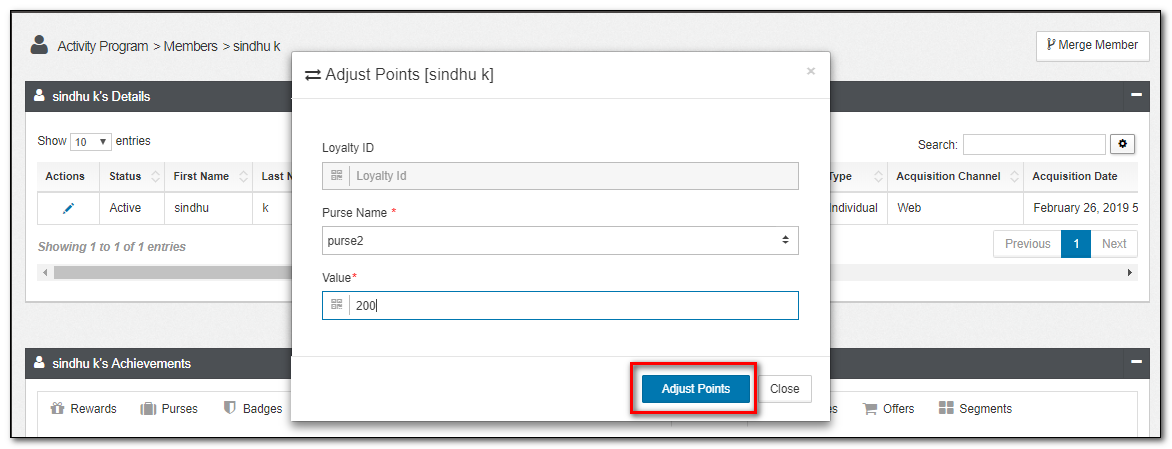The width and height of the screenshot is (1172, 449).
Task: Click the Close button in dialog
Action: click(784, 389)
